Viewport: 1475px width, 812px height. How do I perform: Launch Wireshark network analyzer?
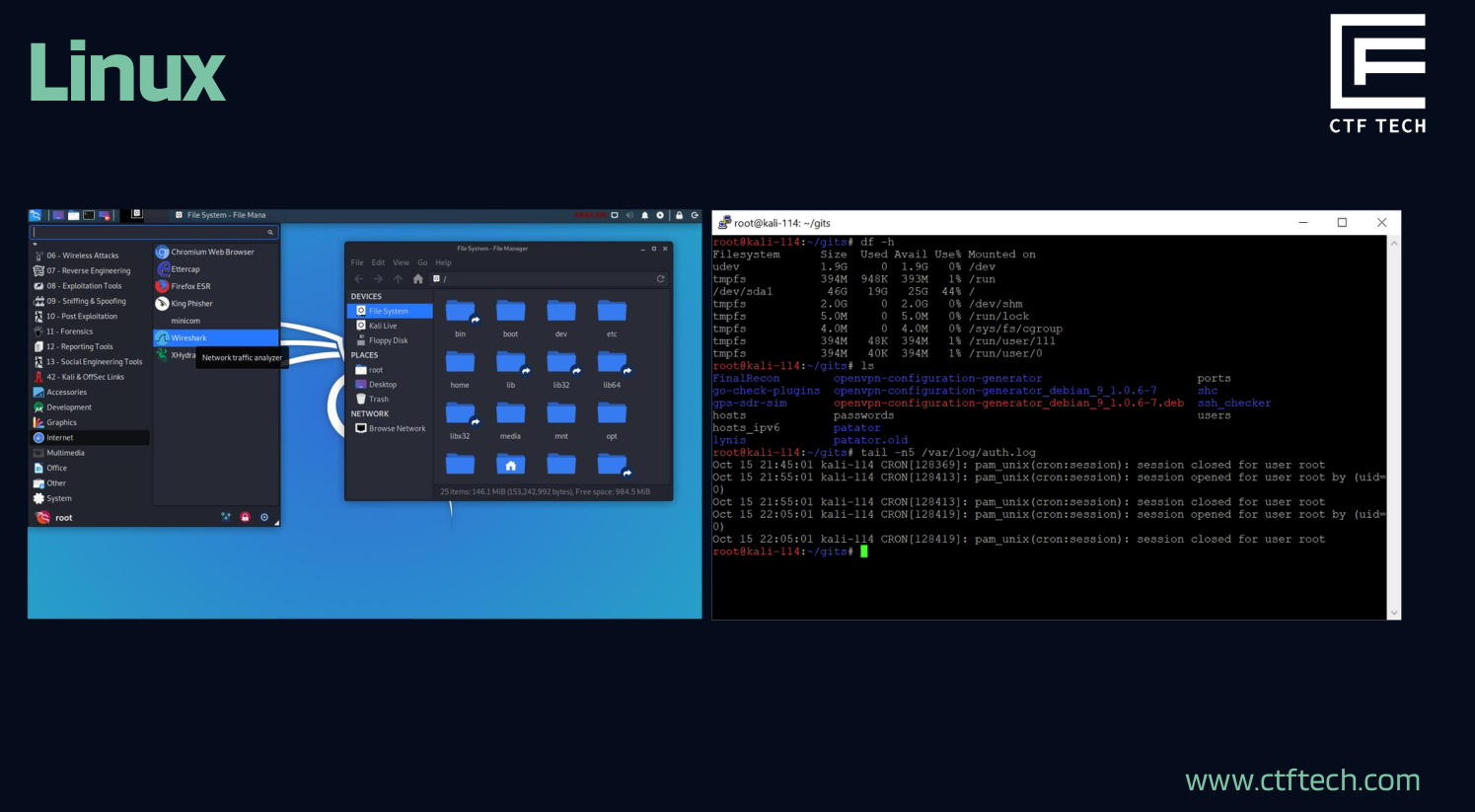tap(216, 337)
